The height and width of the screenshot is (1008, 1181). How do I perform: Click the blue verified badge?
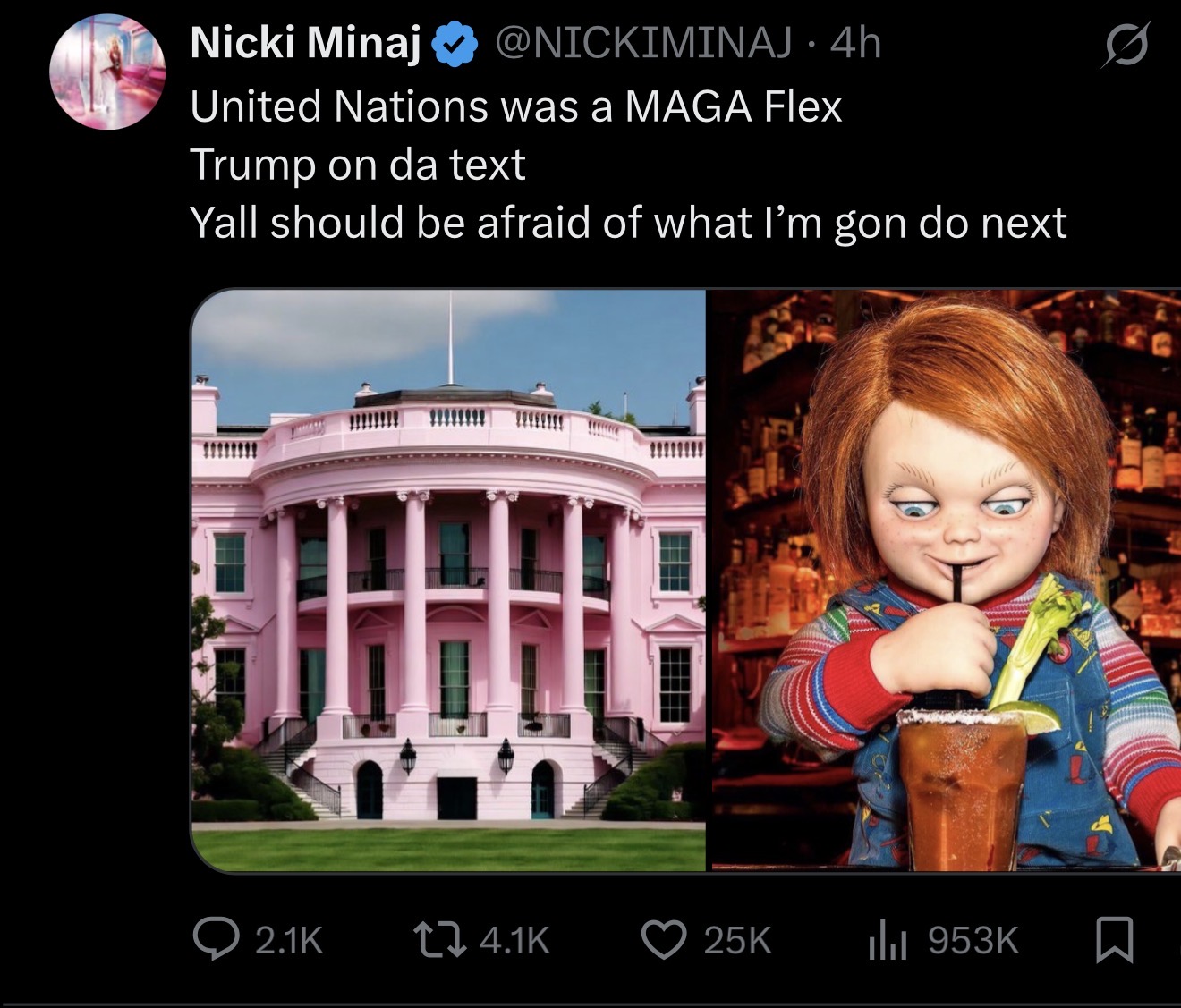[x=455, y=43]
